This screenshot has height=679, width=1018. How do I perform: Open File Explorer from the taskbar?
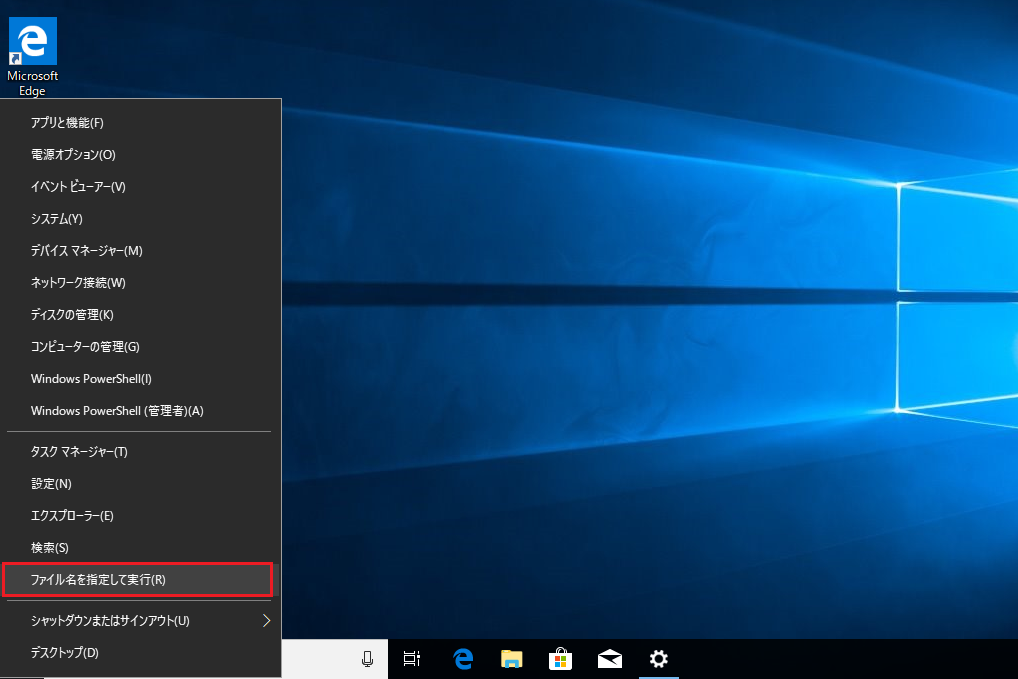pos(512,659)
